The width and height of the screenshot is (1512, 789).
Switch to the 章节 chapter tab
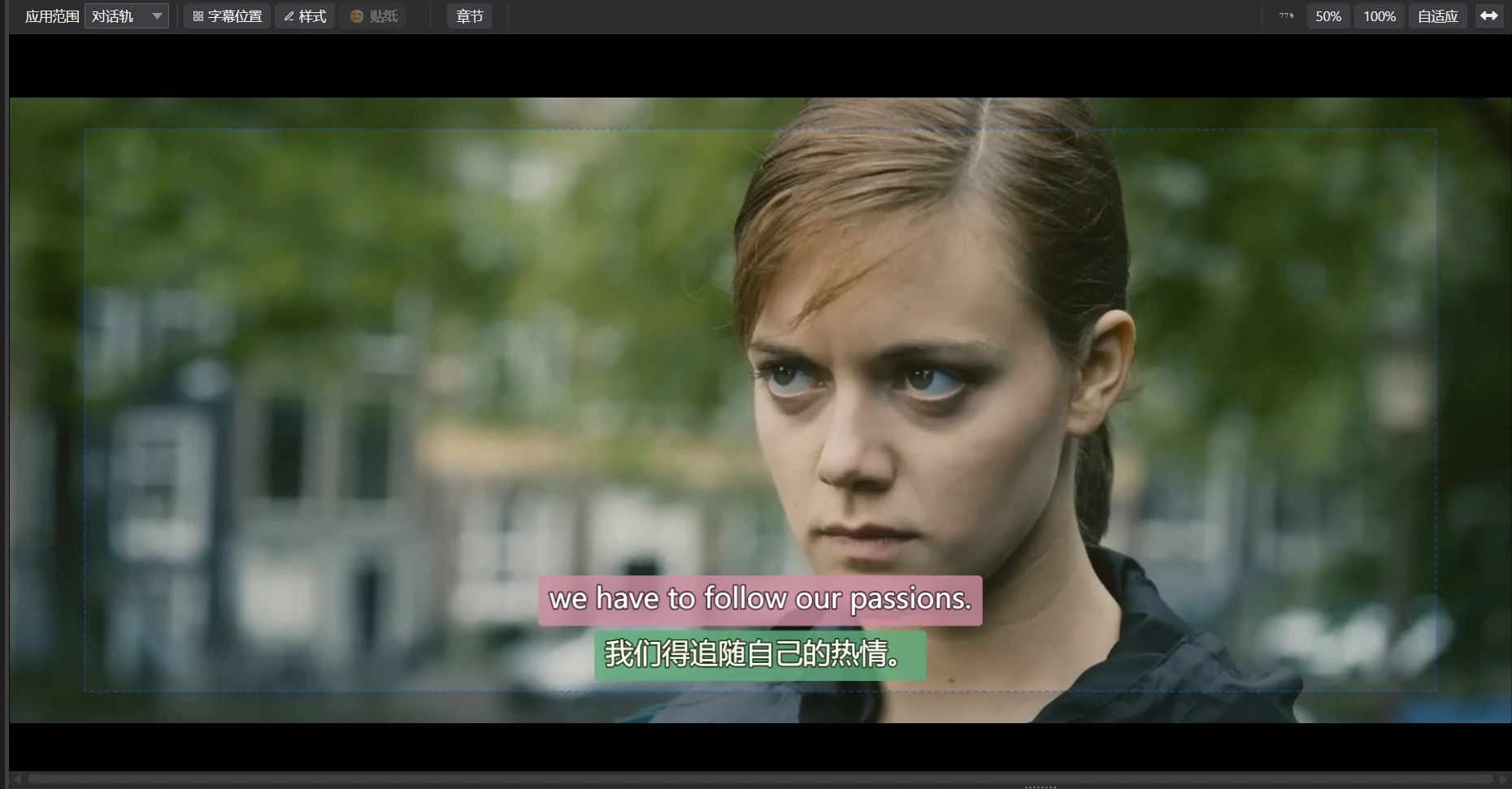click(x=469, y=16)
